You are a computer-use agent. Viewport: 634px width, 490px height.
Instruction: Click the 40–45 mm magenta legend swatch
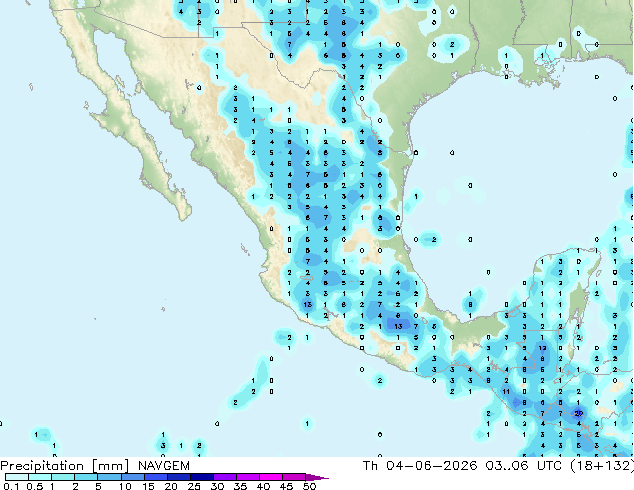[x=271, y=477]
